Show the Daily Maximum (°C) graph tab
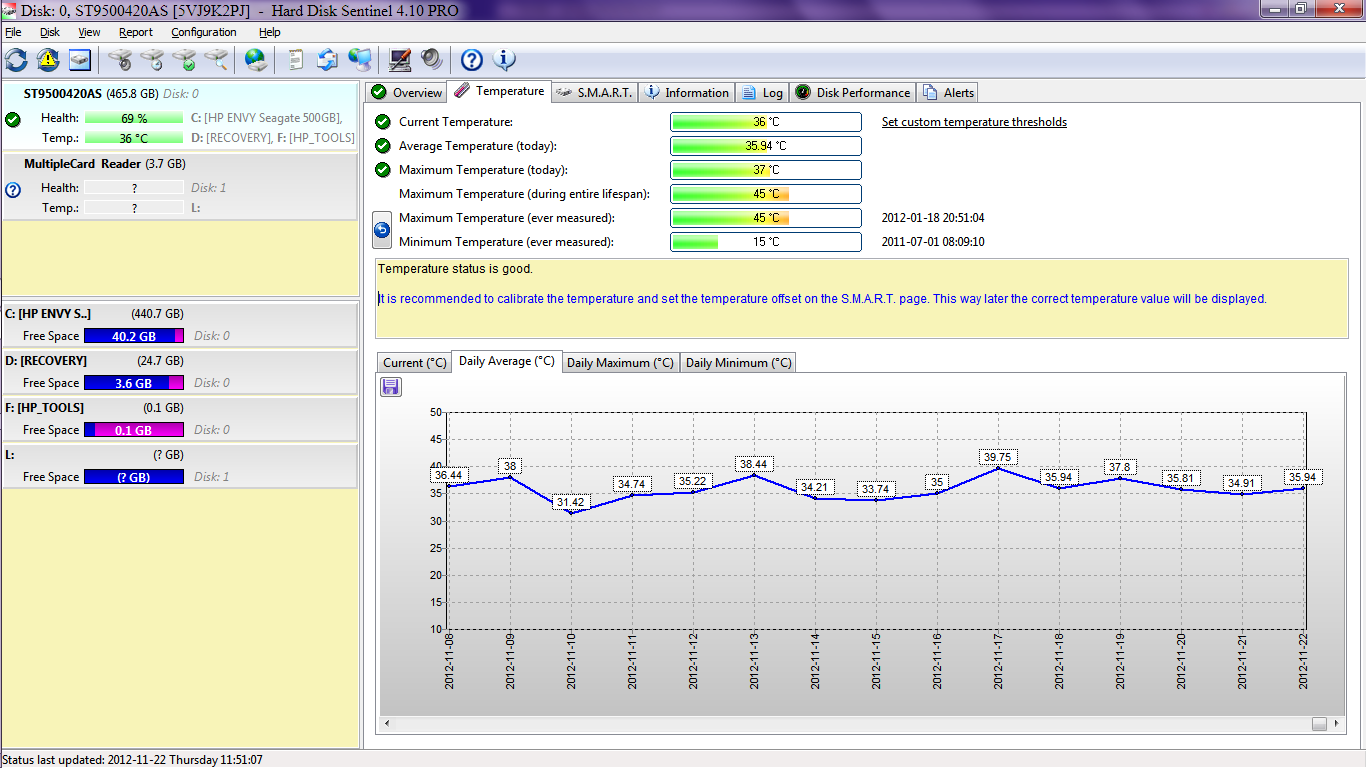 click(621, 363)
